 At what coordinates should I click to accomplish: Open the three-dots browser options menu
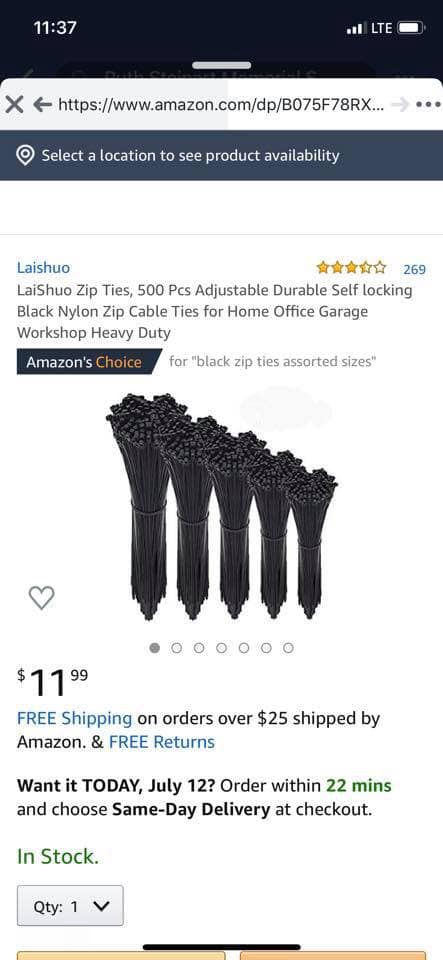point(428,105)
